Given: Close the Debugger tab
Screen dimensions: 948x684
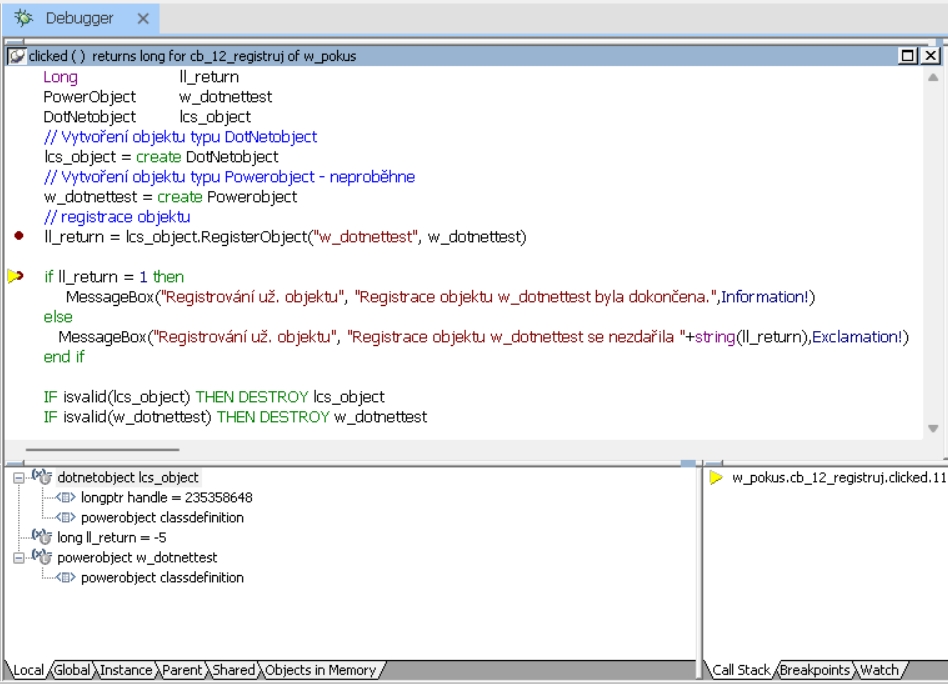Looking at the screenshot, I should pyautogui.click(x=142, y=19).
